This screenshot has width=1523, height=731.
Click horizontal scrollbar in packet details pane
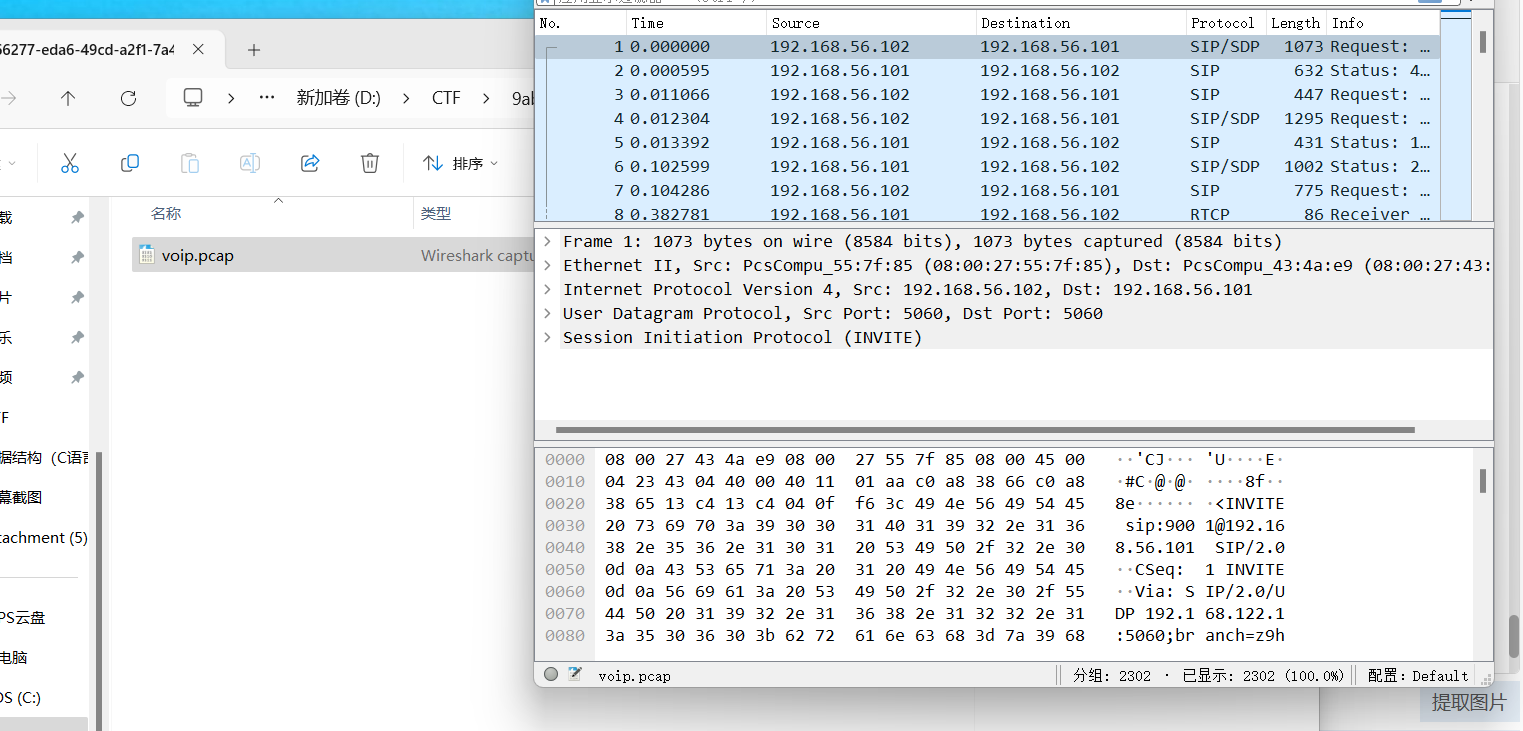tap(985, 430)
